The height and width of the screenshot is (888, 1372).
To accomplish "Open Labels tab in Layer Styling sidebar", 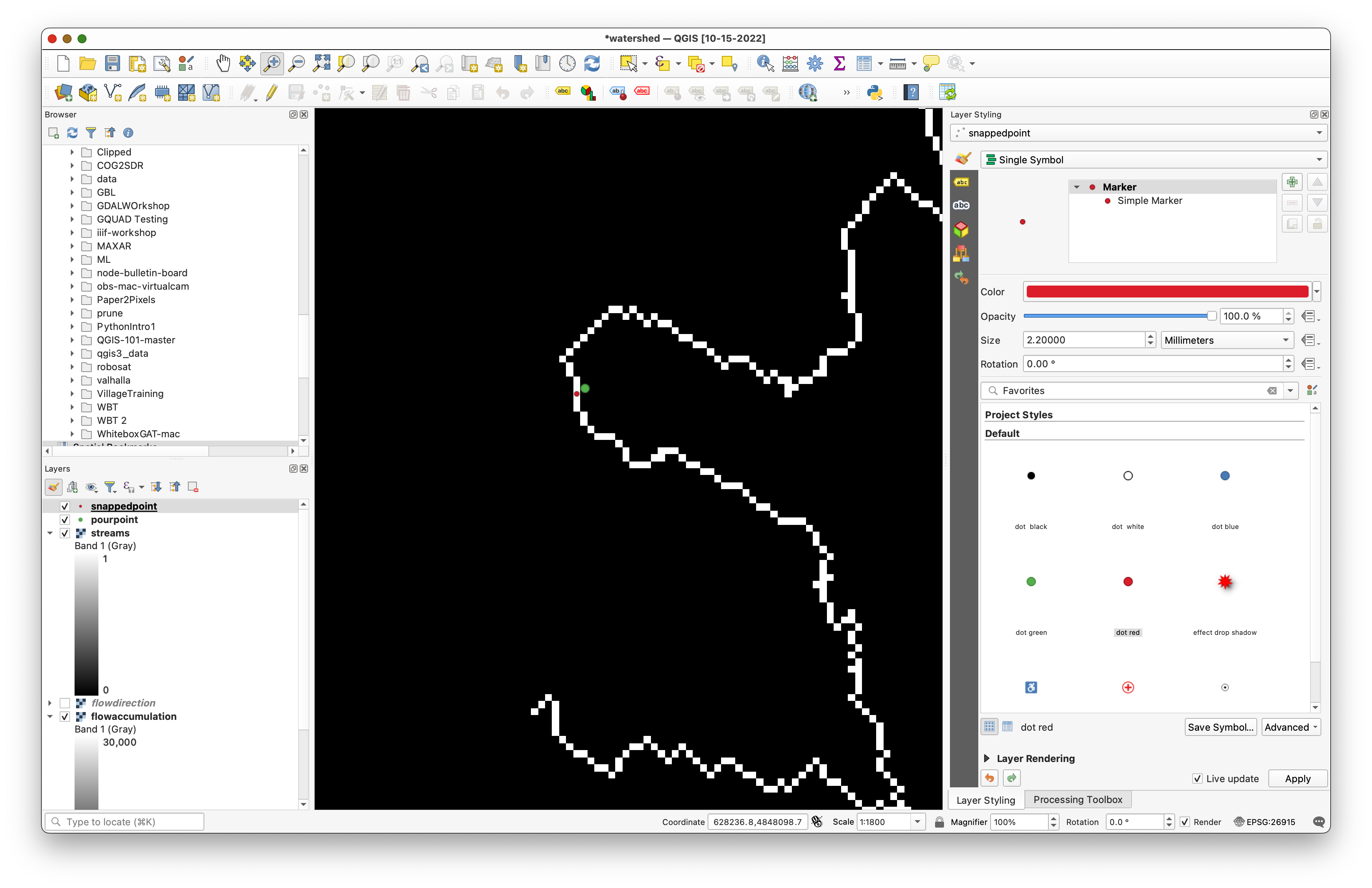I will coord(961,183).
